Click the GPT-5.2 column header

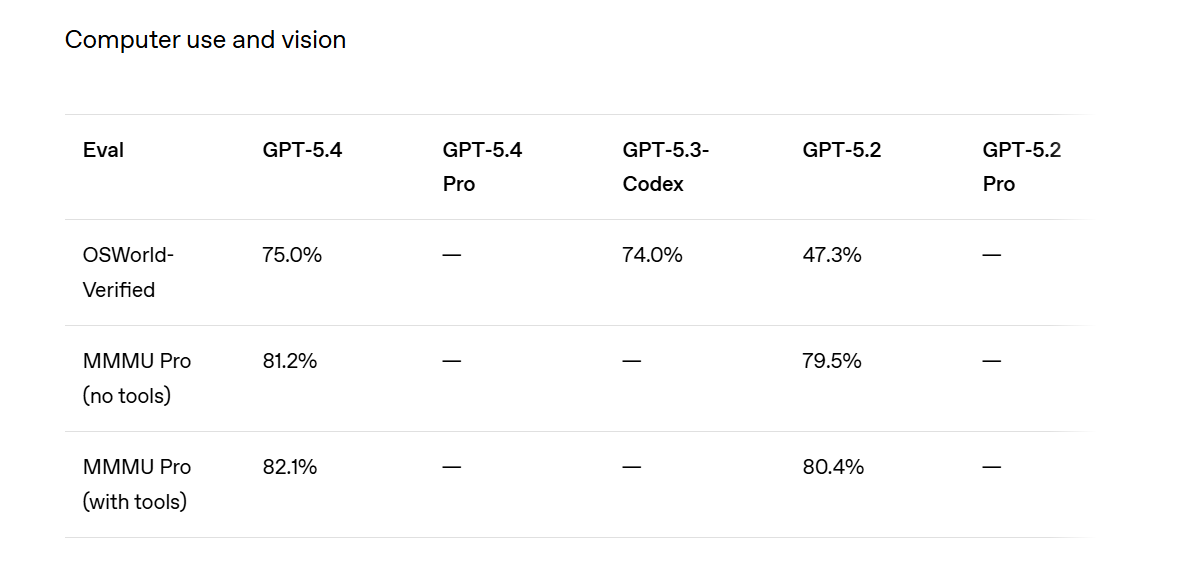click(841, 150)
